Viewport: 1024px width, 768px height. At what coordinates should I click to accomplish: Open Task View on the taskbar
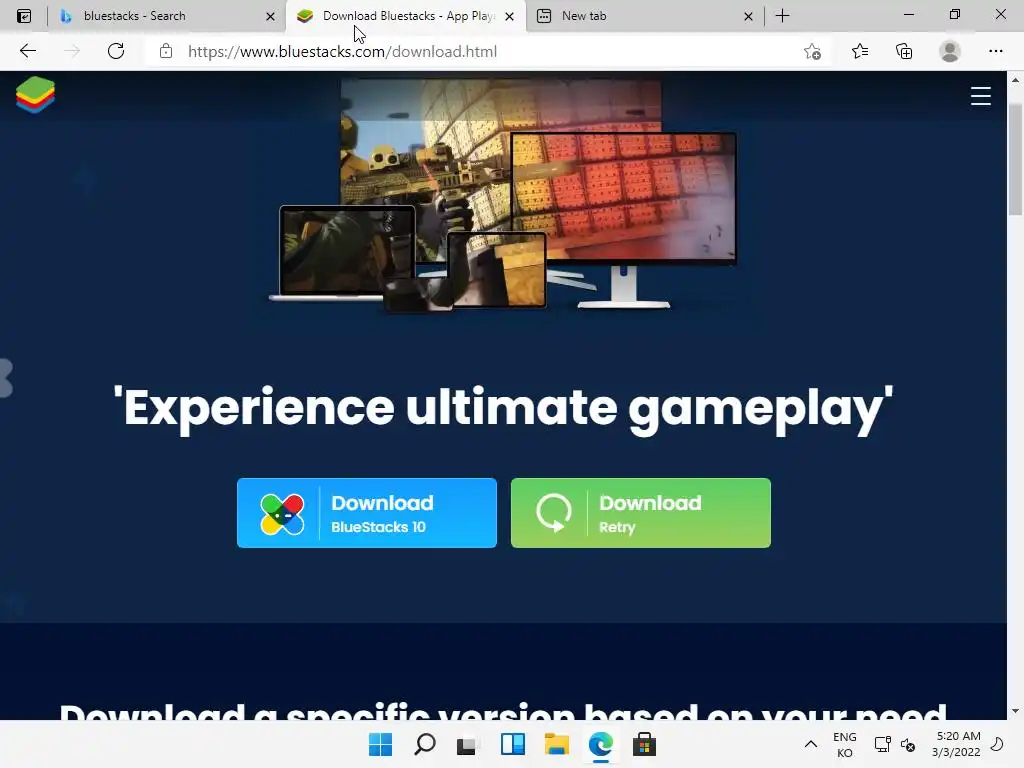click(x=468, y=744)
